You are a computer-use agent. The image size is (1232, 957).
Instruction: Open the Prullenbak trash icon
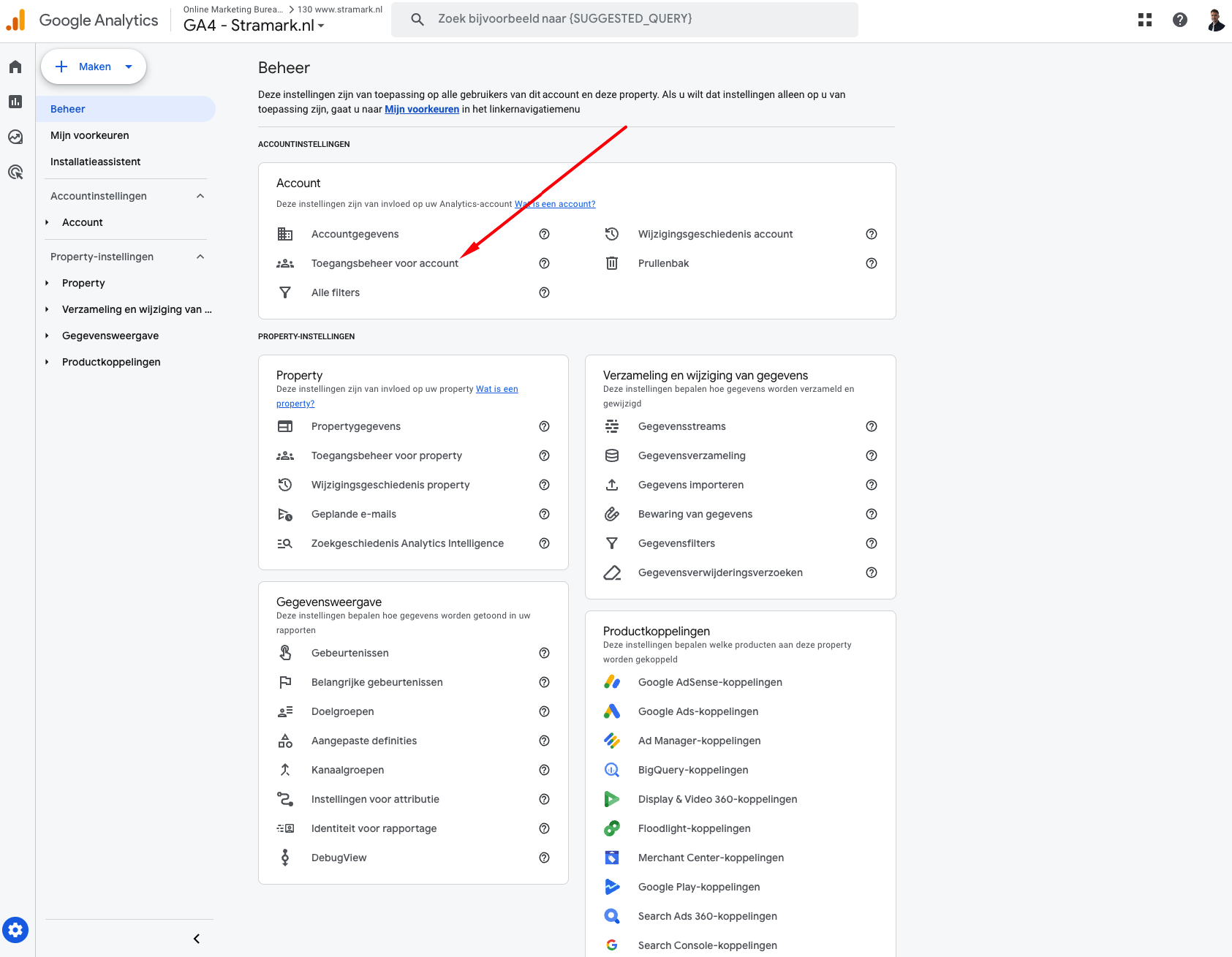[612, 263]
